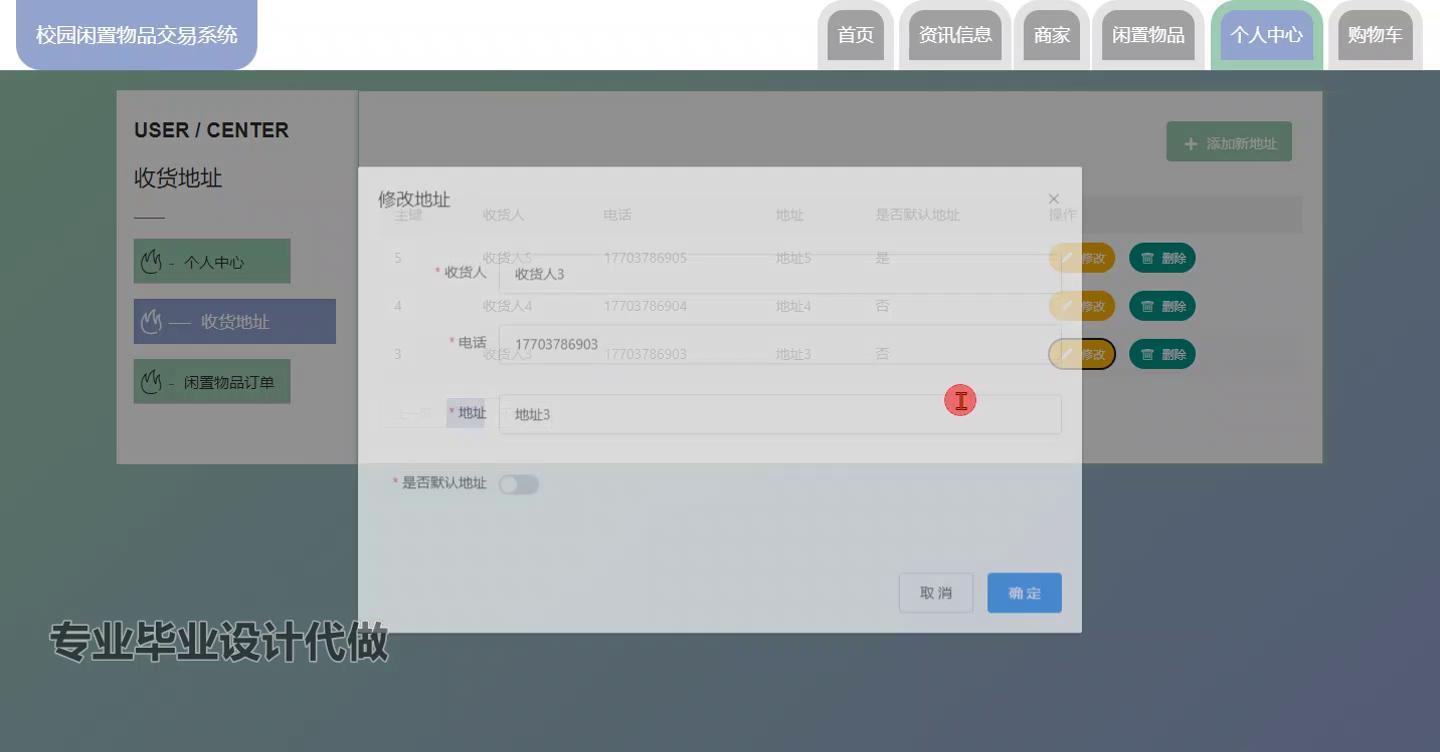Select 闲置物品订单 in the sidebar
This screenshot has width=1440, height=752.
coord(212,382)
